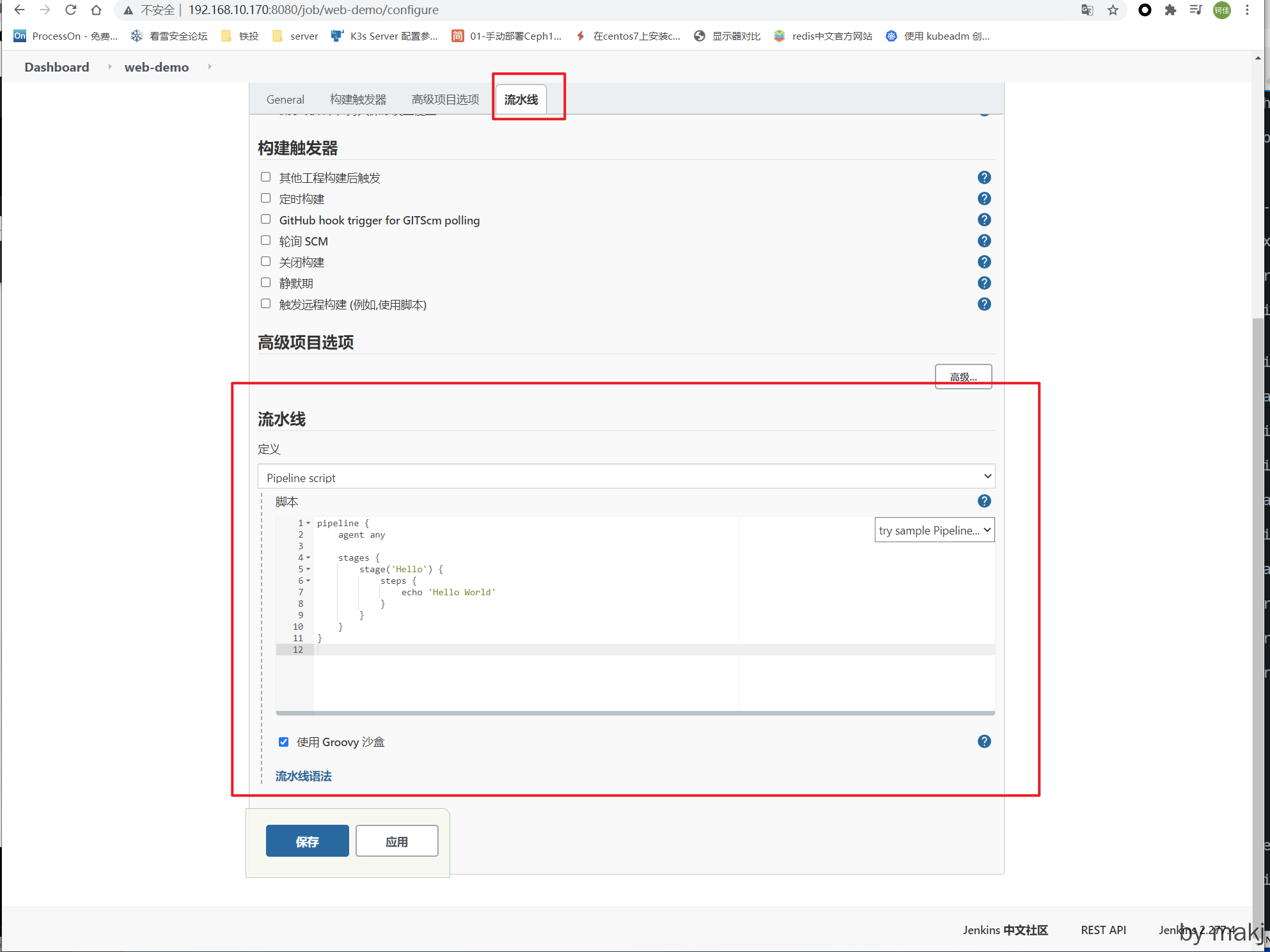Image resolution: width=1270 pixels, height=952 pixels.
Task: Click help icon beside 脚本 label
Action: (x=984, y=501)
